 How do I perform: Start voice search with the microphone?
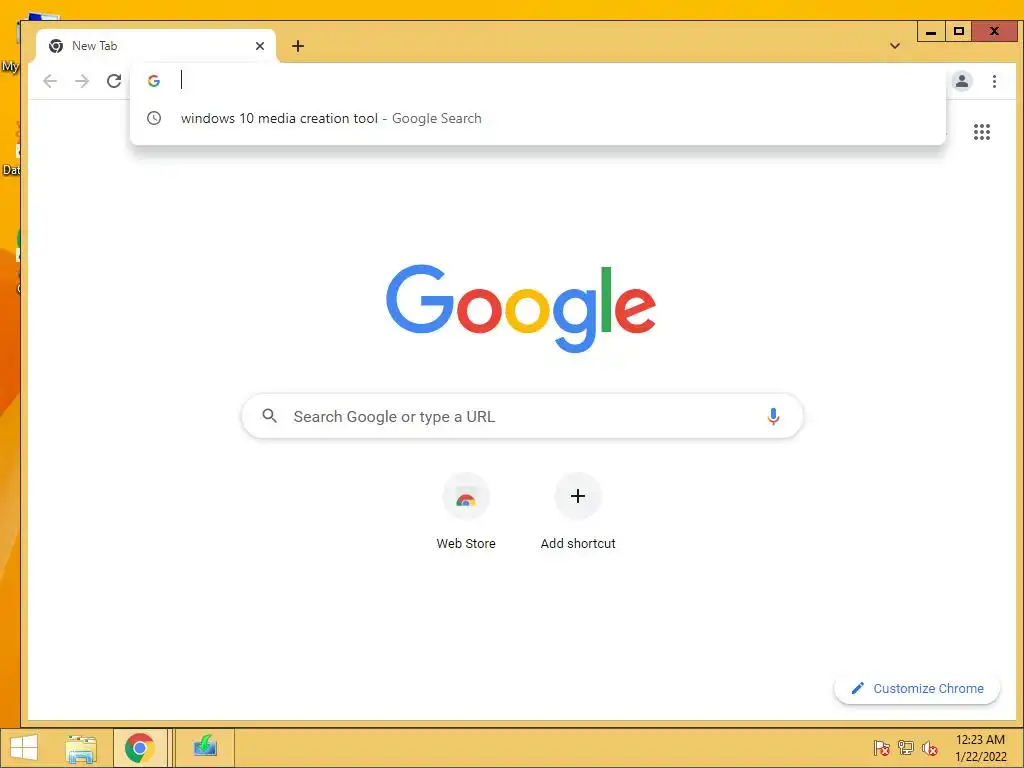click(773, 416)
